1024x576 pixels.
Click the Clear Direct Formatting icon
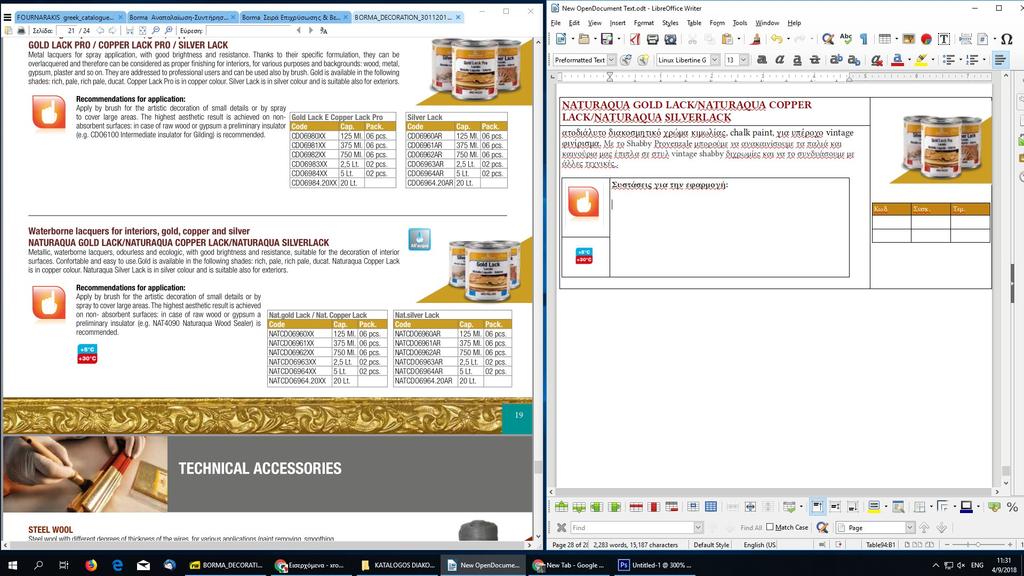(876, 60)
